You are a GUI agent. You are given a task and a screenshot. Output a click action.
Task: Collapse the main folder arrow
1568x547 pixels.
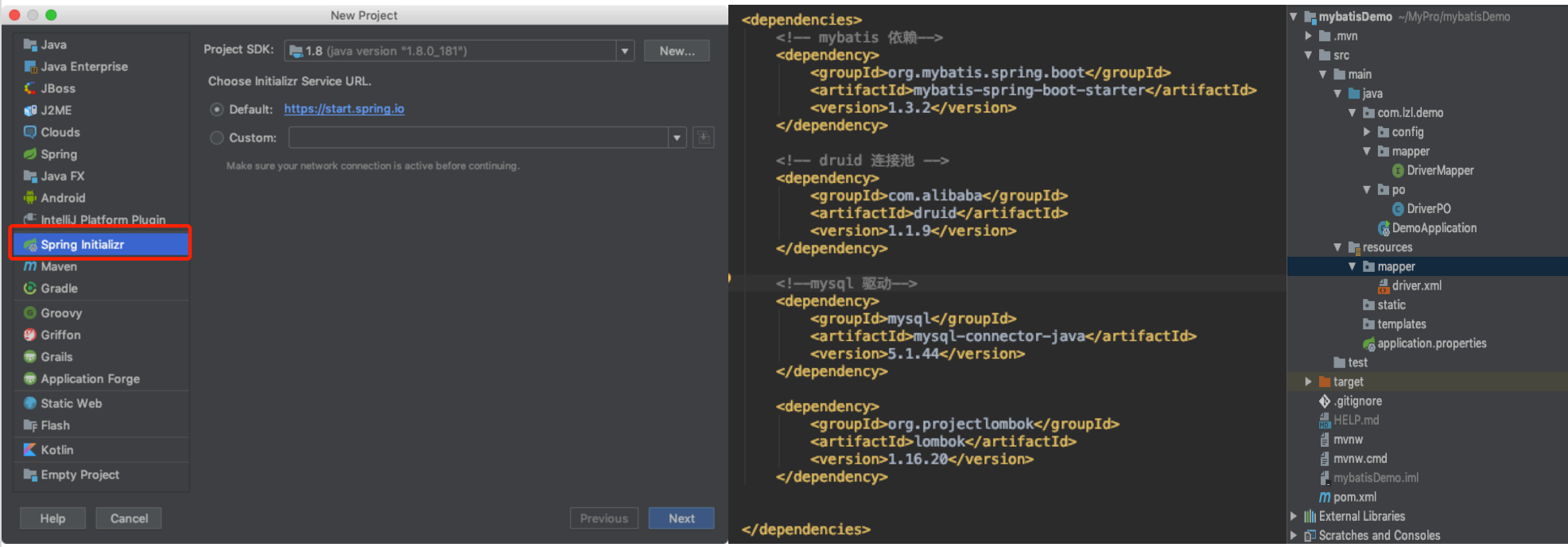[x=1322, y=75]
